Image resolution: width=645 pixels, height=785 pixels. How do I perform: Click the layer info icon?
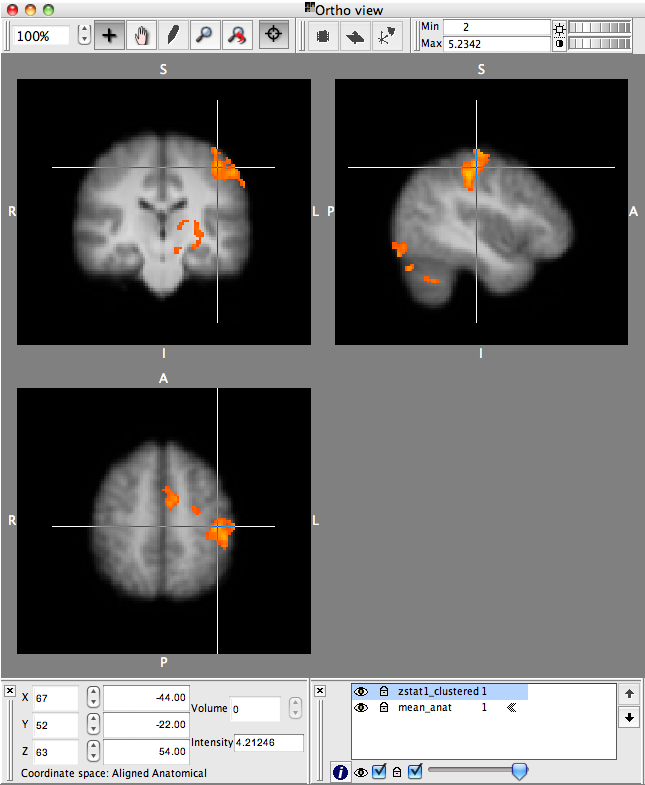340,771
